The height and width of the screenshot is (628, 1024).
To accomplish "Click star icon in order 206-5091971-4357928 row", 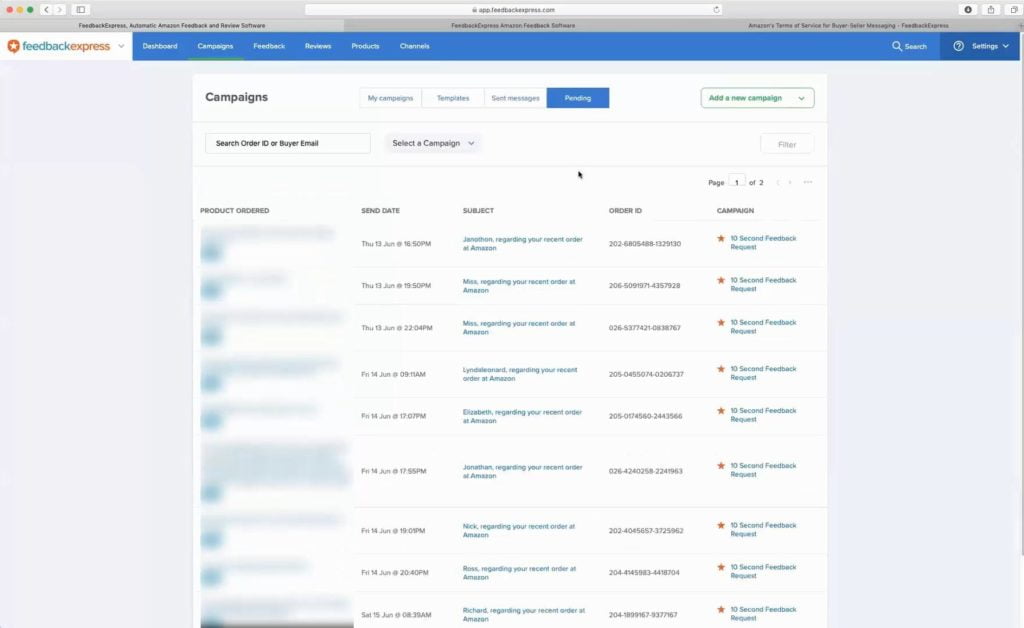I will pos(721,280).
